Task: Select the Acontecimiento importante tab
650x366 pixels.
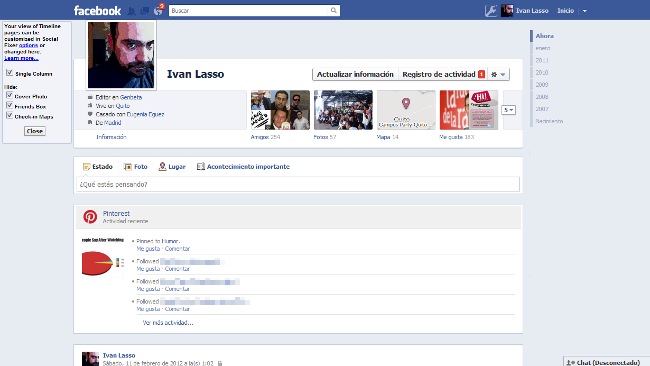Action: pyautogui.click(x=243, y=167)
